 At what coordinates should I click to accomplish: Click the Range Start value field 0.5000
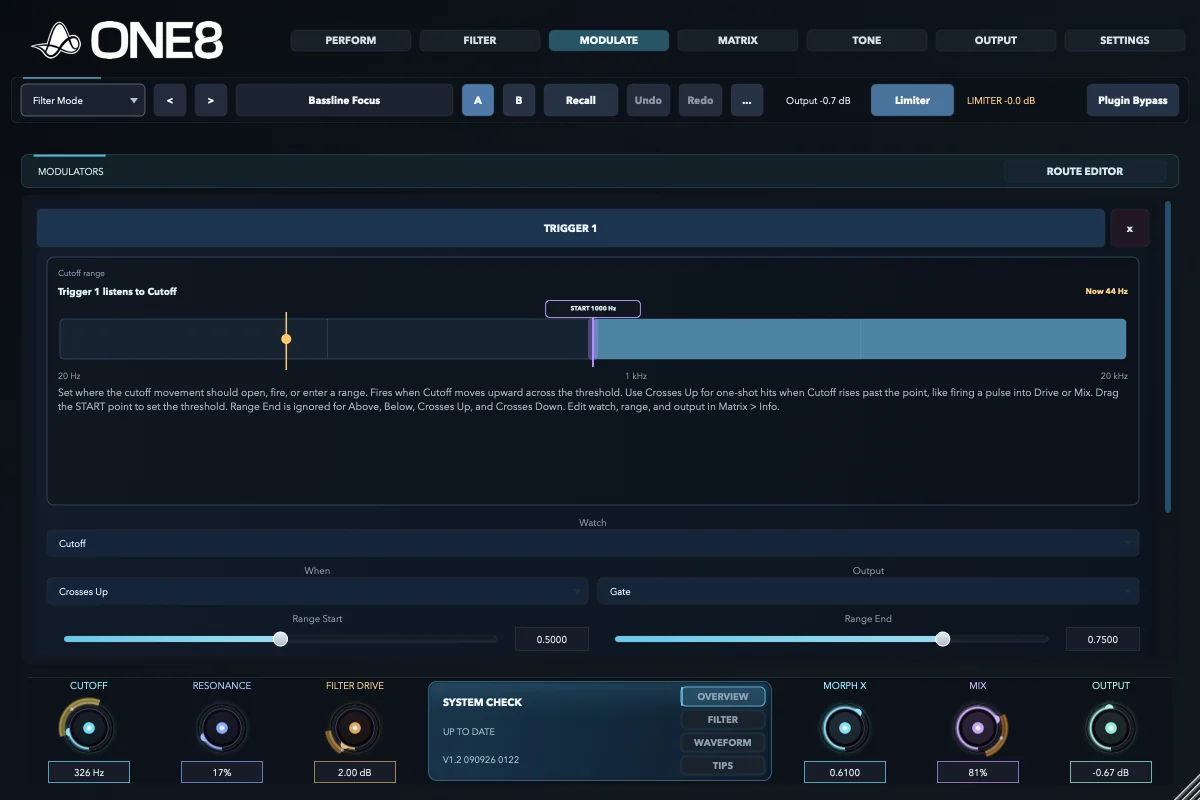(552, 639)
